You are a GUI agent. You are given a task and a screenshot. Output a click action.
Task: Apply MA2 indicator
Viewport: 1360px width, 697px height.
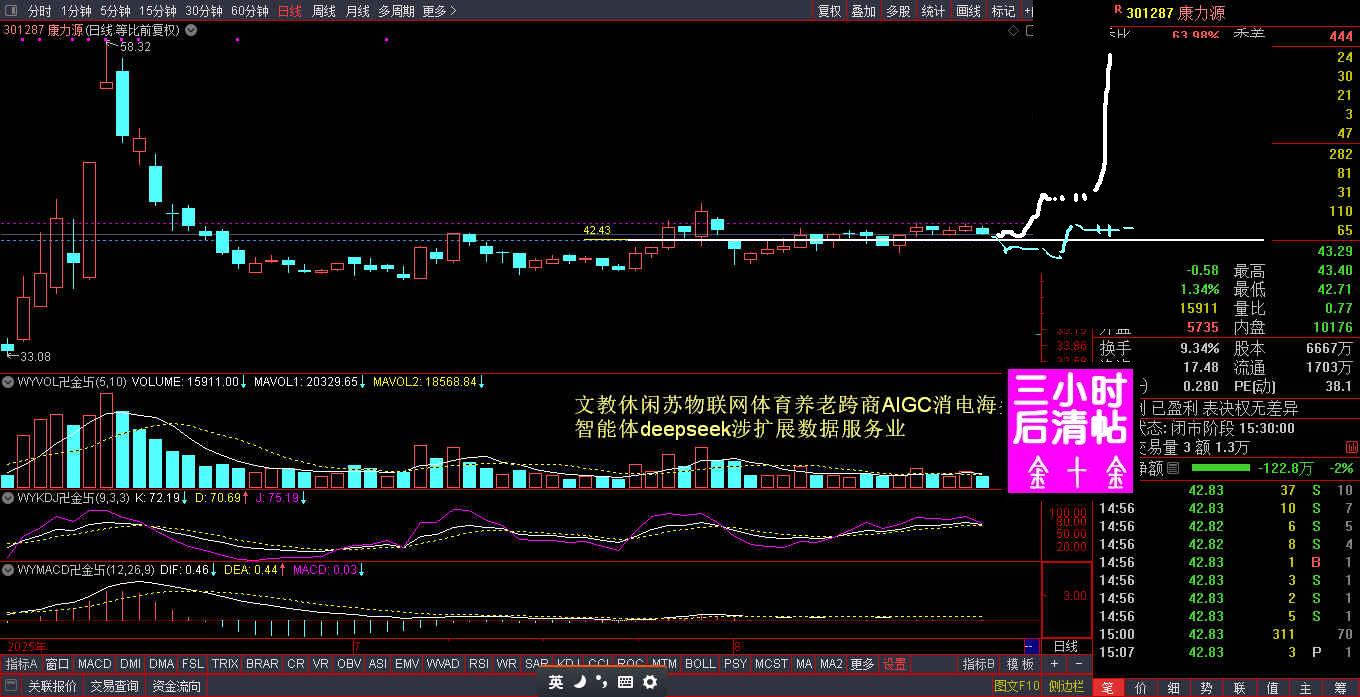[x=831, y=664]
